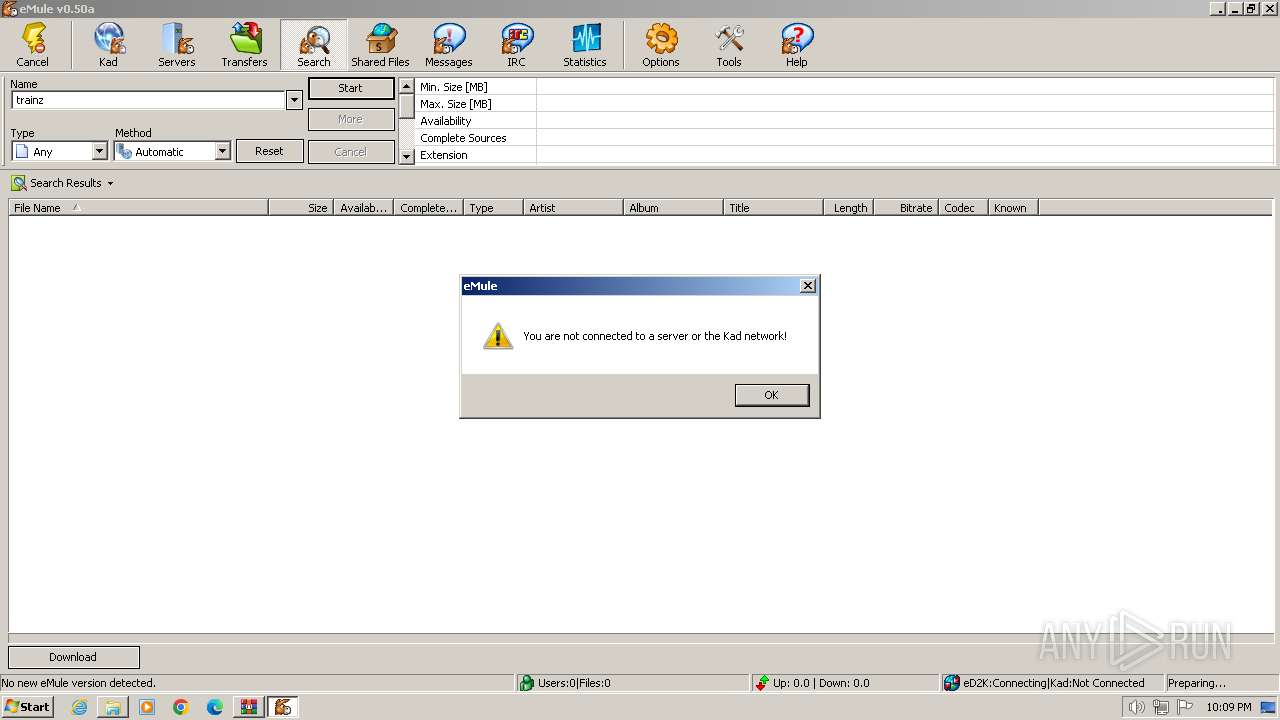This screenshot has height=720, width=1280.
Task: Click the Extension filter value field
Action: tap(904, 155)
